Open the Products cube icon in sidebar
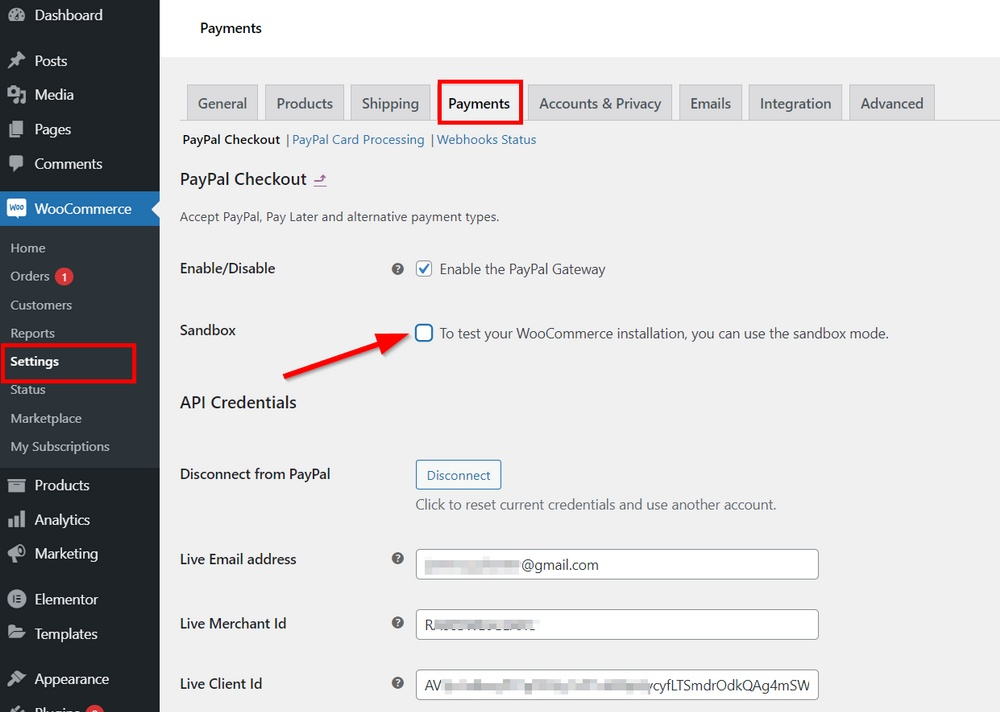The width and height of the screenshot is (1000, 712). point(18,485)
